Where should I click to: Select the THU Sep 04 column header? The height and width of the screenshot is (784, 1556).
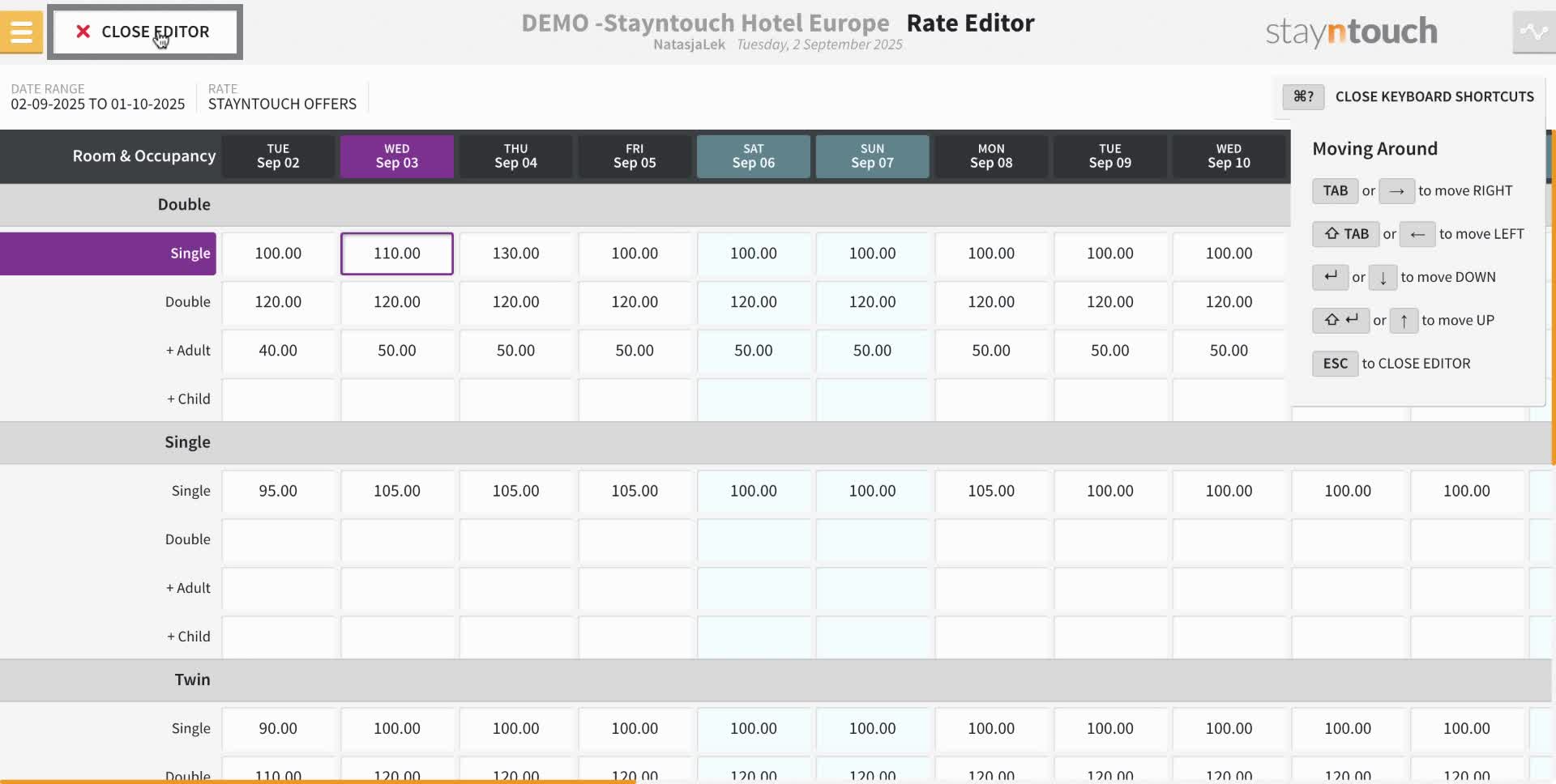515,156
